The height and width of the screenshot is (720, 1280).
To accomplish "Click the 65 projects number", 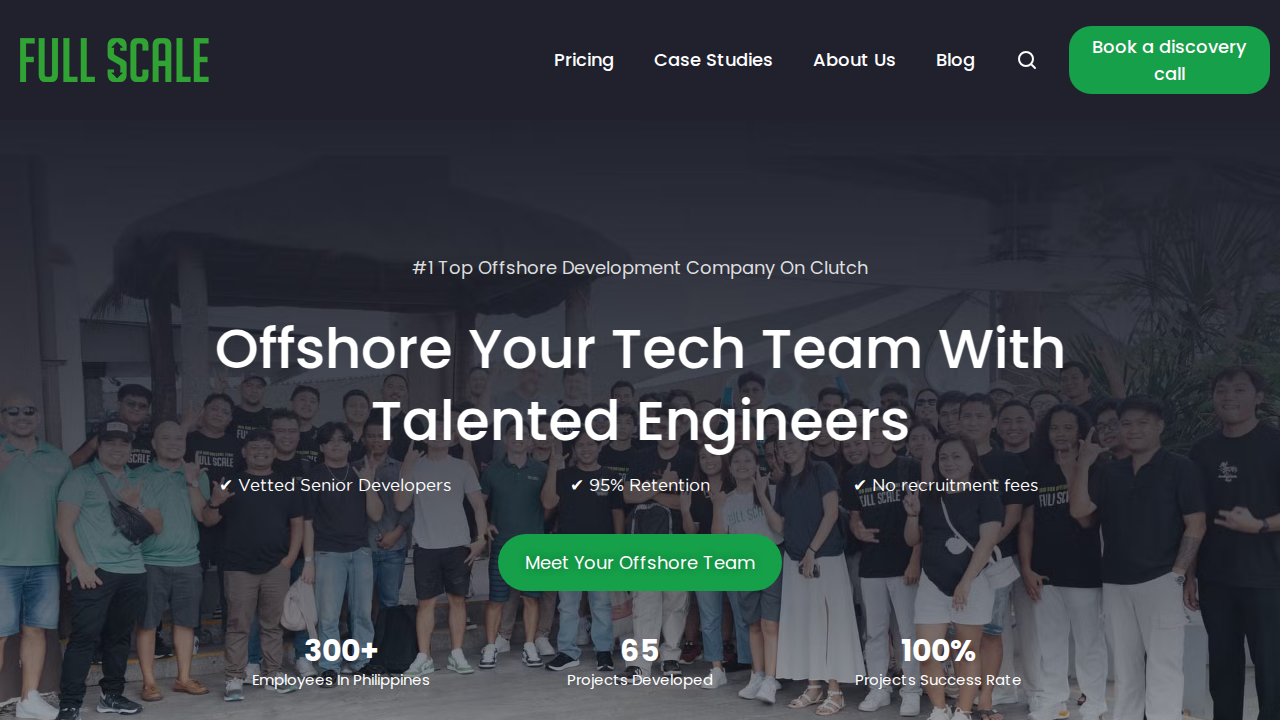I will (x=640, y=651).
